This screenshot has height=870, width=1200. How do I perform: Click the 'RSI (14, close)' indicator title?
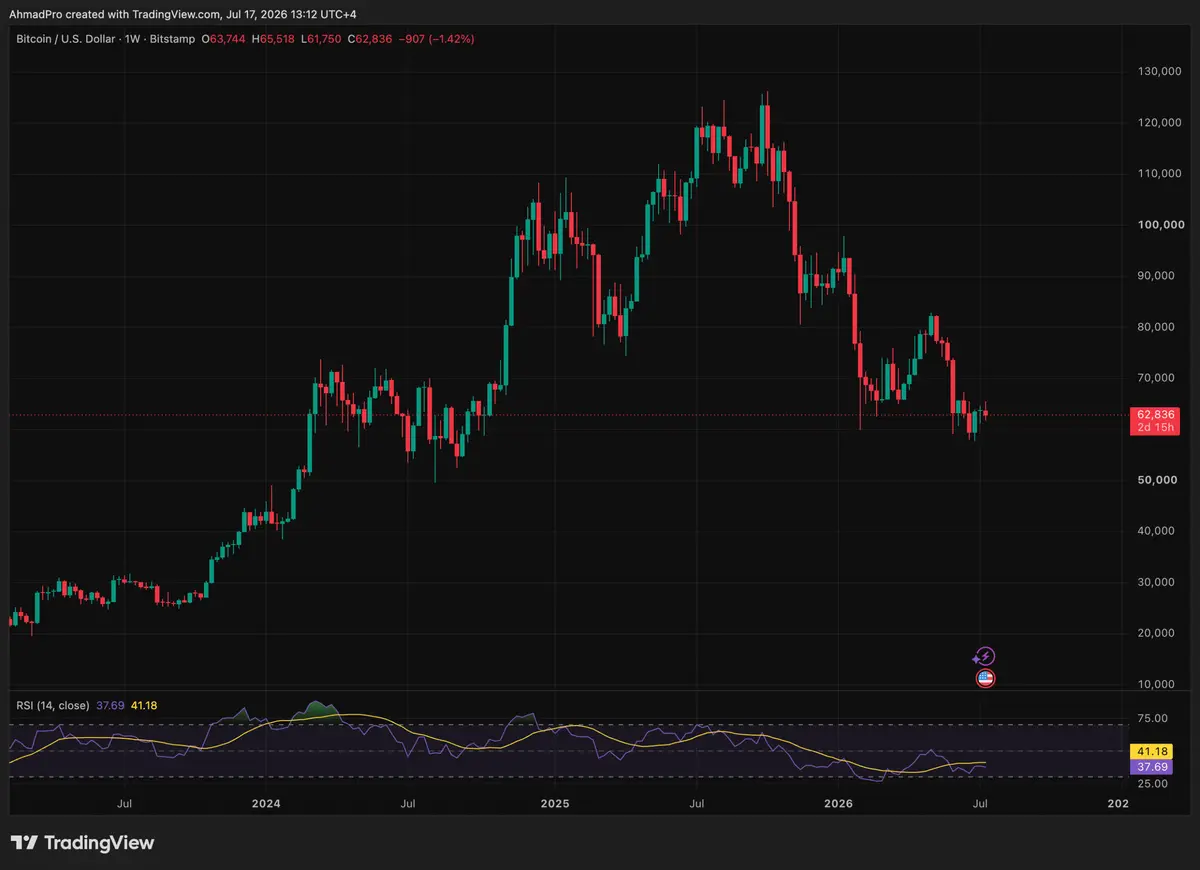(x=52, y=705)
